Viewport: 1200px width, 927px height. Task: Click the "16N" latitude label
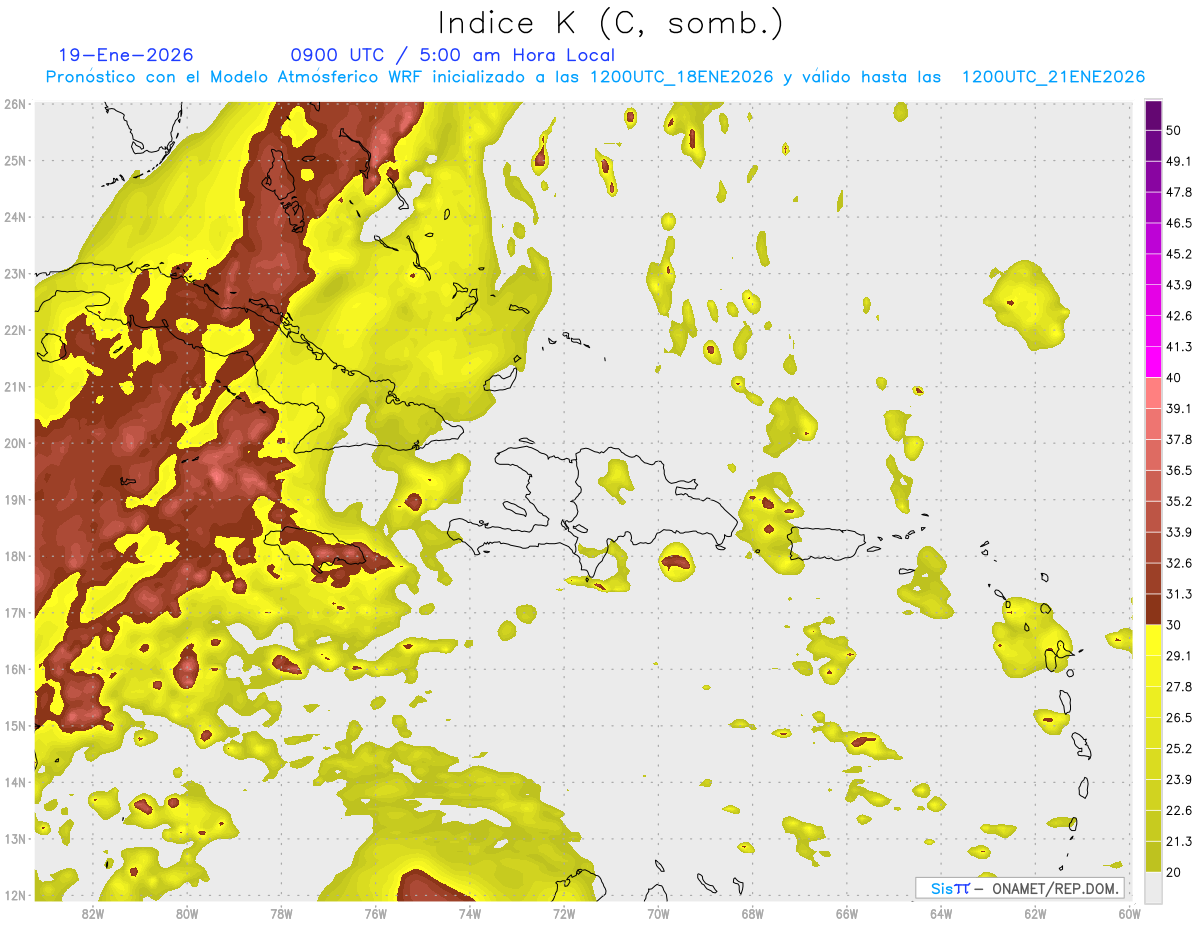click(x=16, y=669)
